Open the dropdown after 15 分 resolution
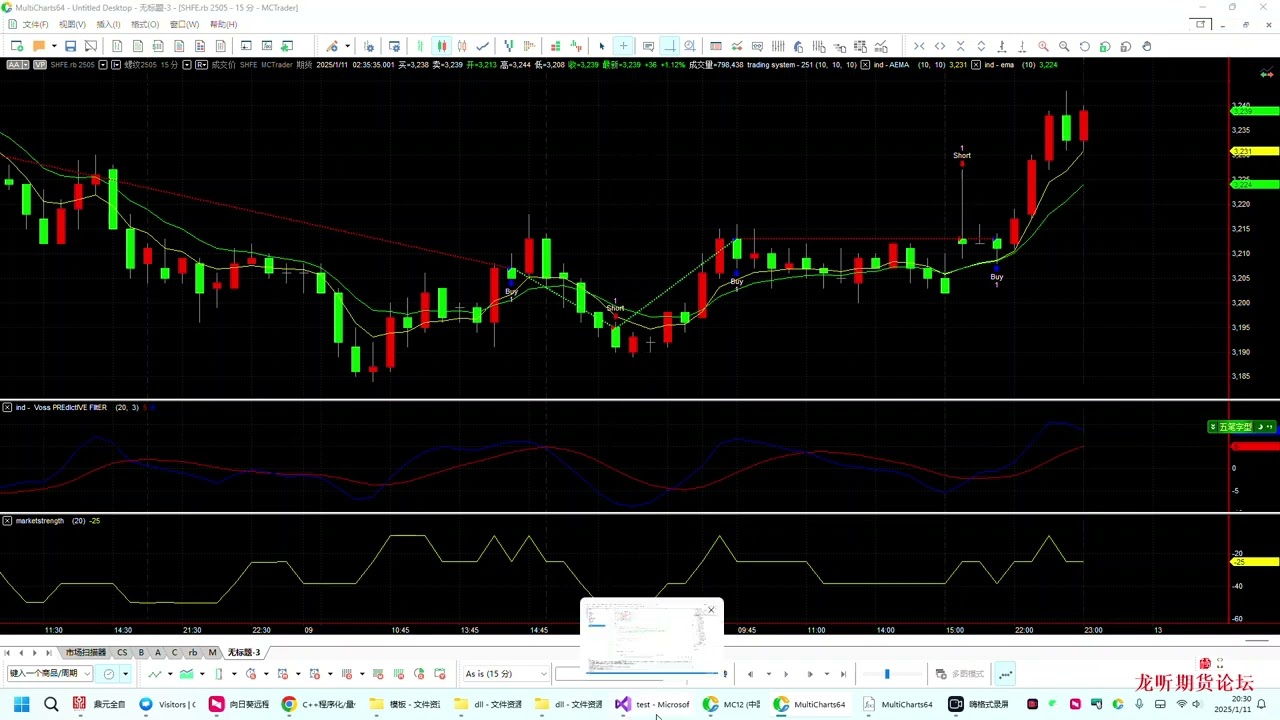 pyautogui.click(x=188, y=65)
